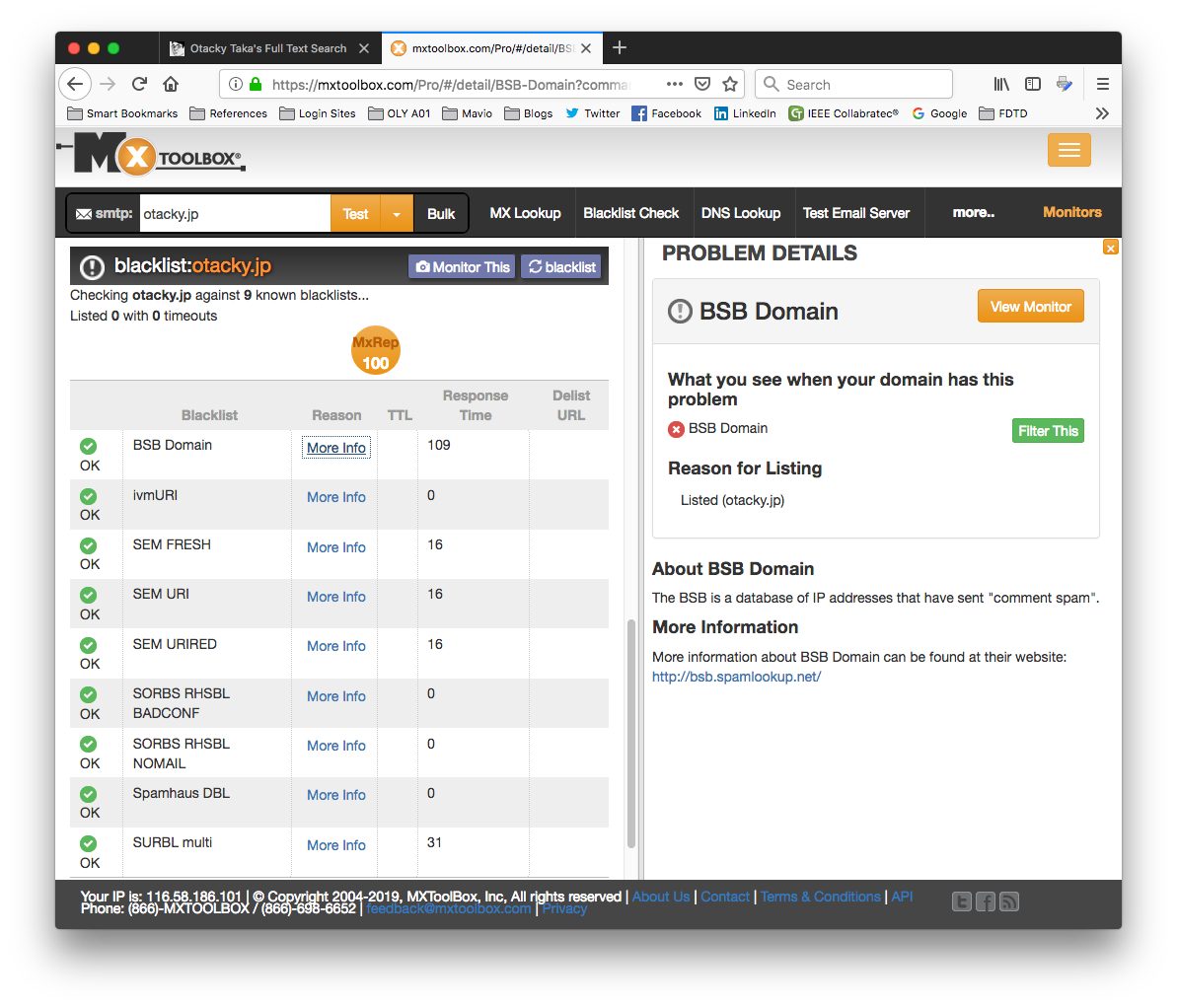Open a new browser tab
The width and height of the screenshot is (1177, 1008).
pyautogui.click(x=620, y=48)
